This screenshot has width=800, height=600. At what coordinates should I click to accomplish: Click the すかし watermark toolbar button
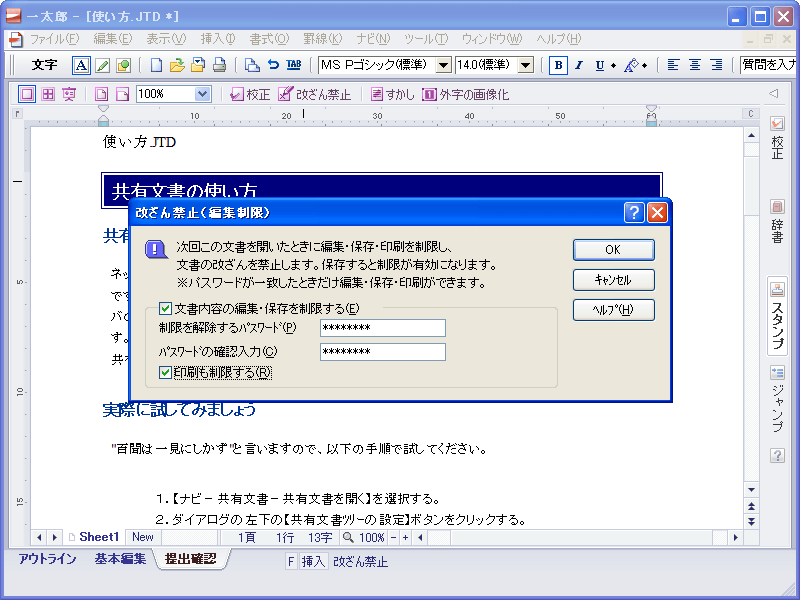coord(392,94)
